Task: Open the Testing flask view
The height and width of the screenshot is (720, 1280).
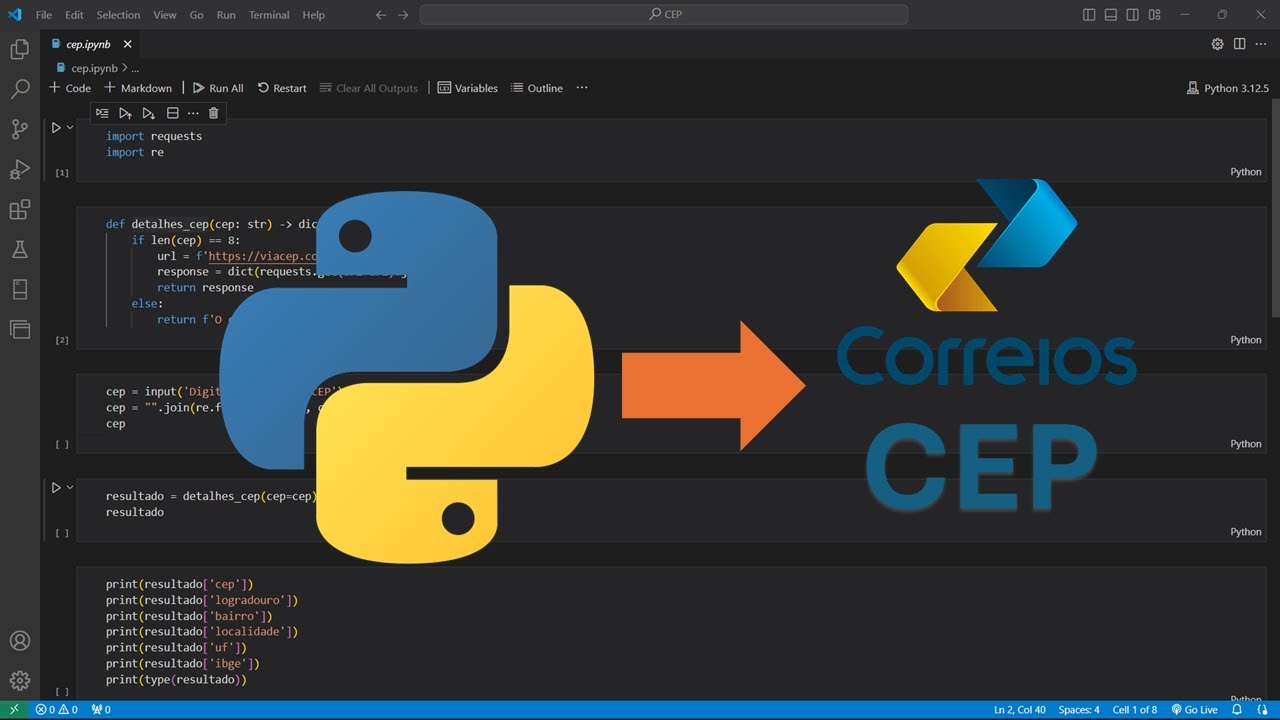Action: pos(19,249)
